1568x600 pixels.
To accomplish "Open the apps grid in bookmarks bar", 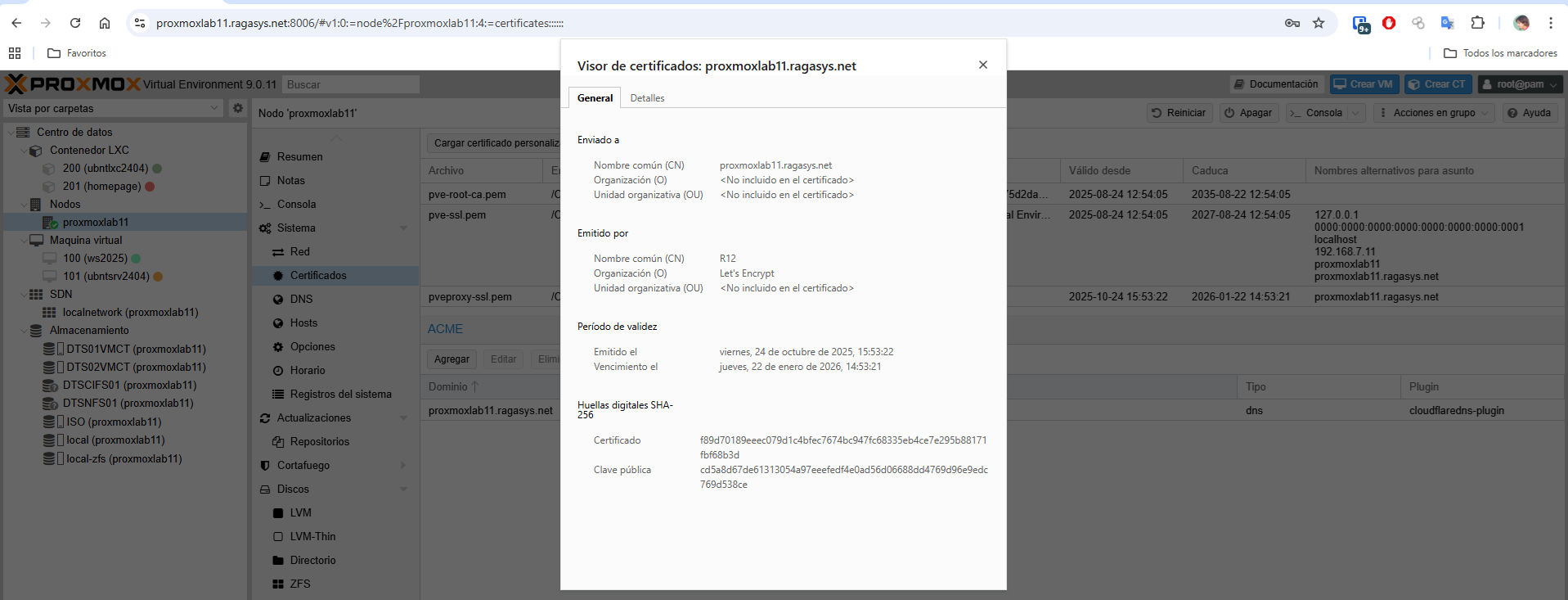I will pyautogui.click(x=15, y=53).
